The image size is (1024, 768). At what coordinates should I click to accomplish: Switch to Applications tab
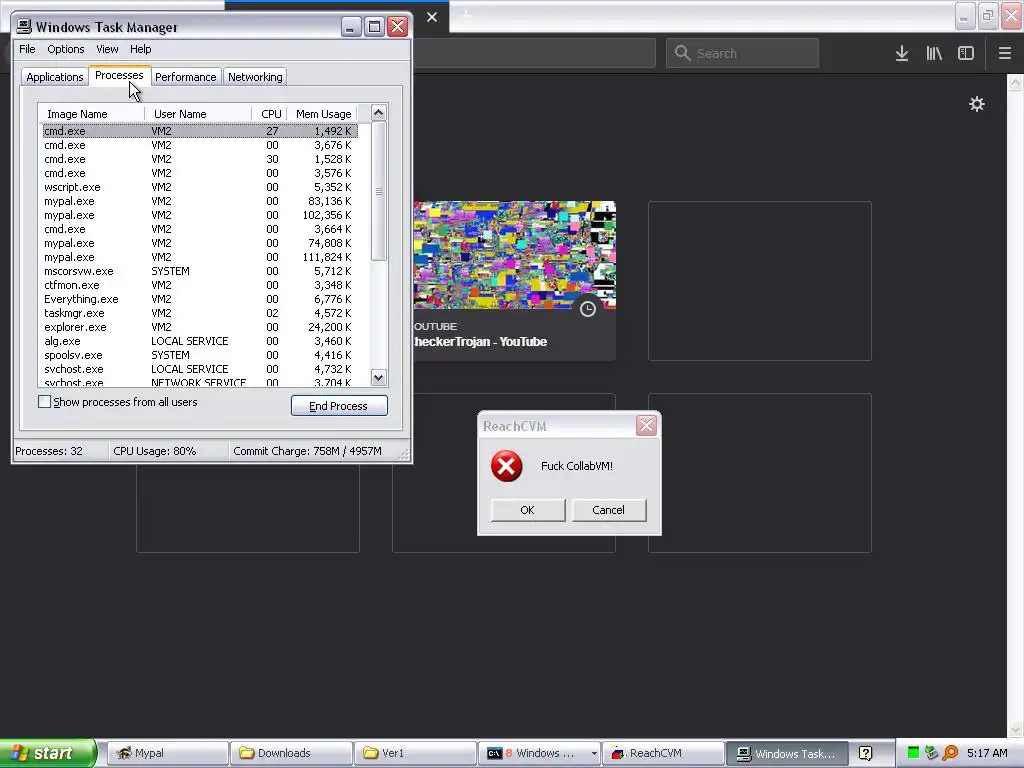click(55, 77)
